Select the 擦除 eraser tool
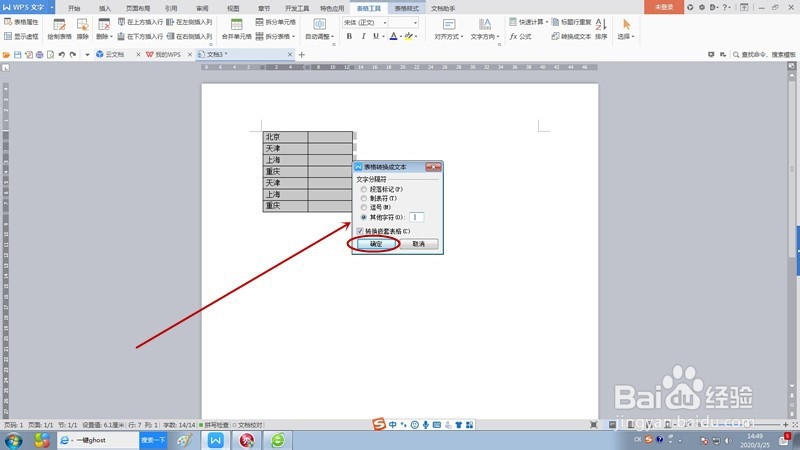The height and width of the screenshot is (450, 800). [83, 29]
